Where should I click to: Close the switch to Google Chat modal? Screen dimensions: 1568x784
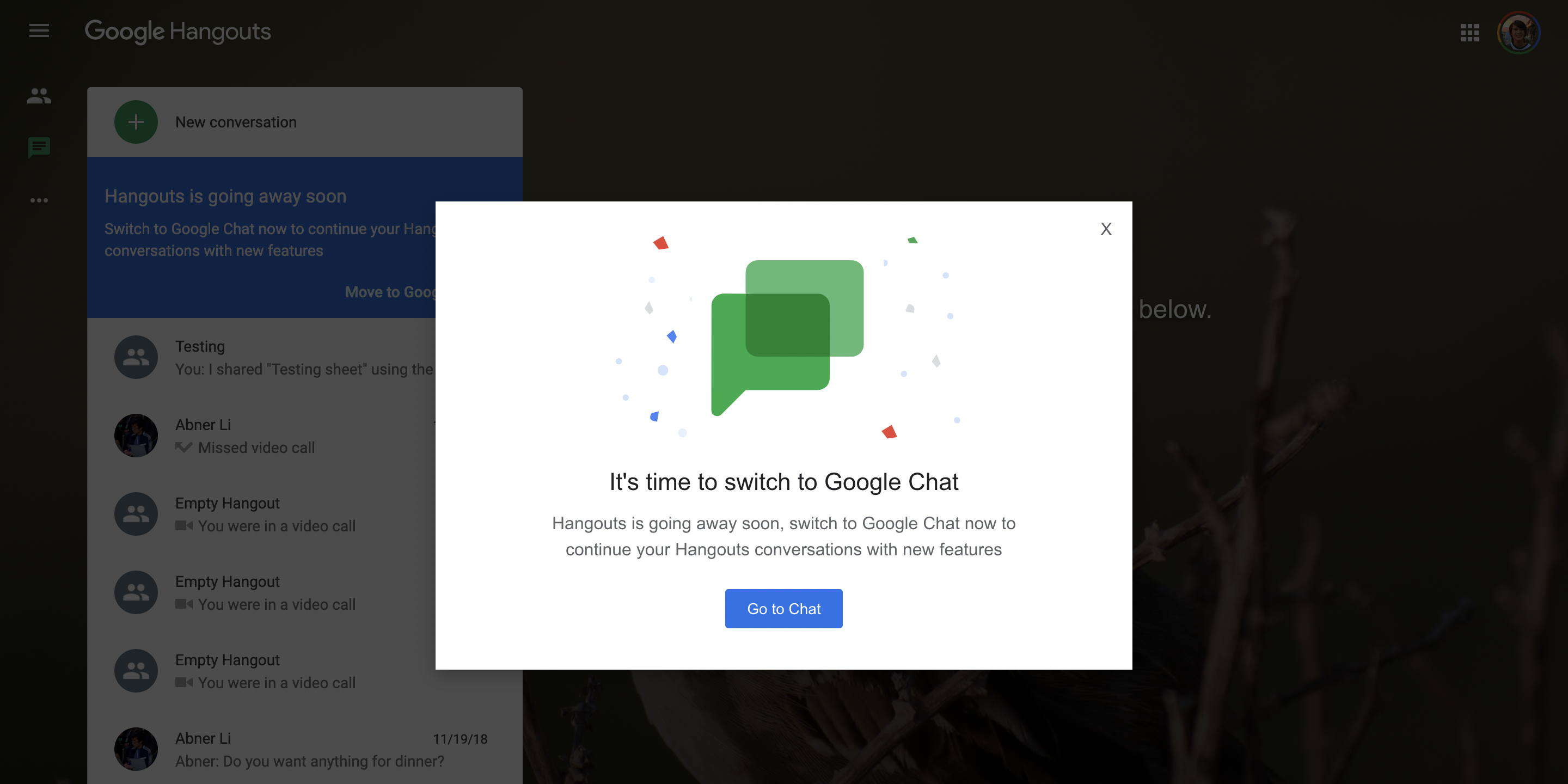[x=1105, y=228]
